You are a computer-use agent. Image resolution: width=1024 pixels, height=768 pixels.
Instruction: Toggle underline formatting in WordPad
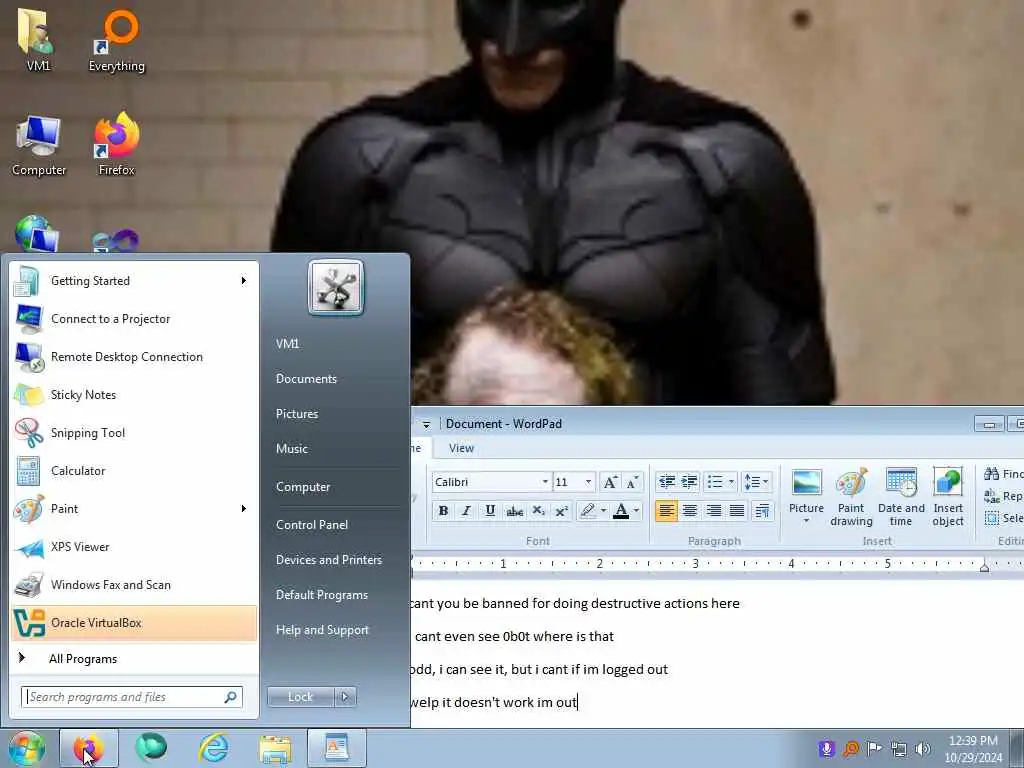click(490, 511)
